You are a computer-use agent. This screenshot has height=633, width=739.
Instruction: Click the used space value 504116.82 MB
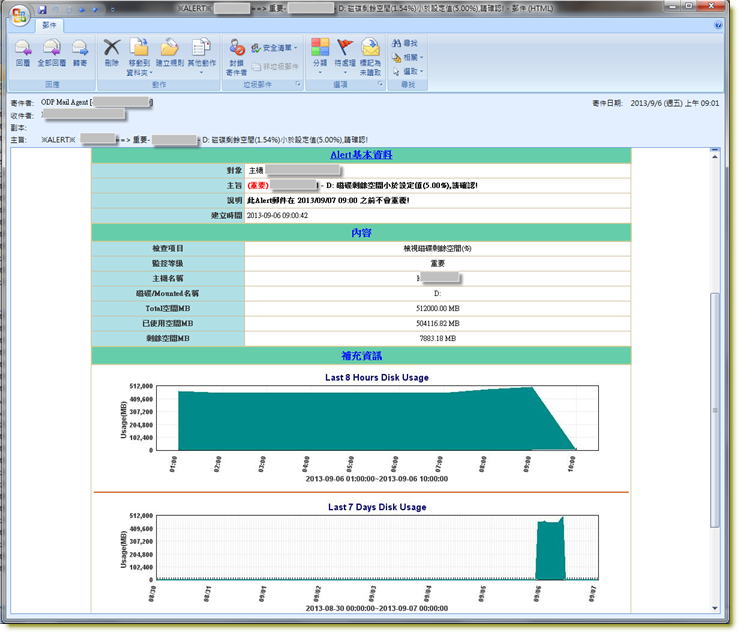pyautogui.click(x=437, y=323)
